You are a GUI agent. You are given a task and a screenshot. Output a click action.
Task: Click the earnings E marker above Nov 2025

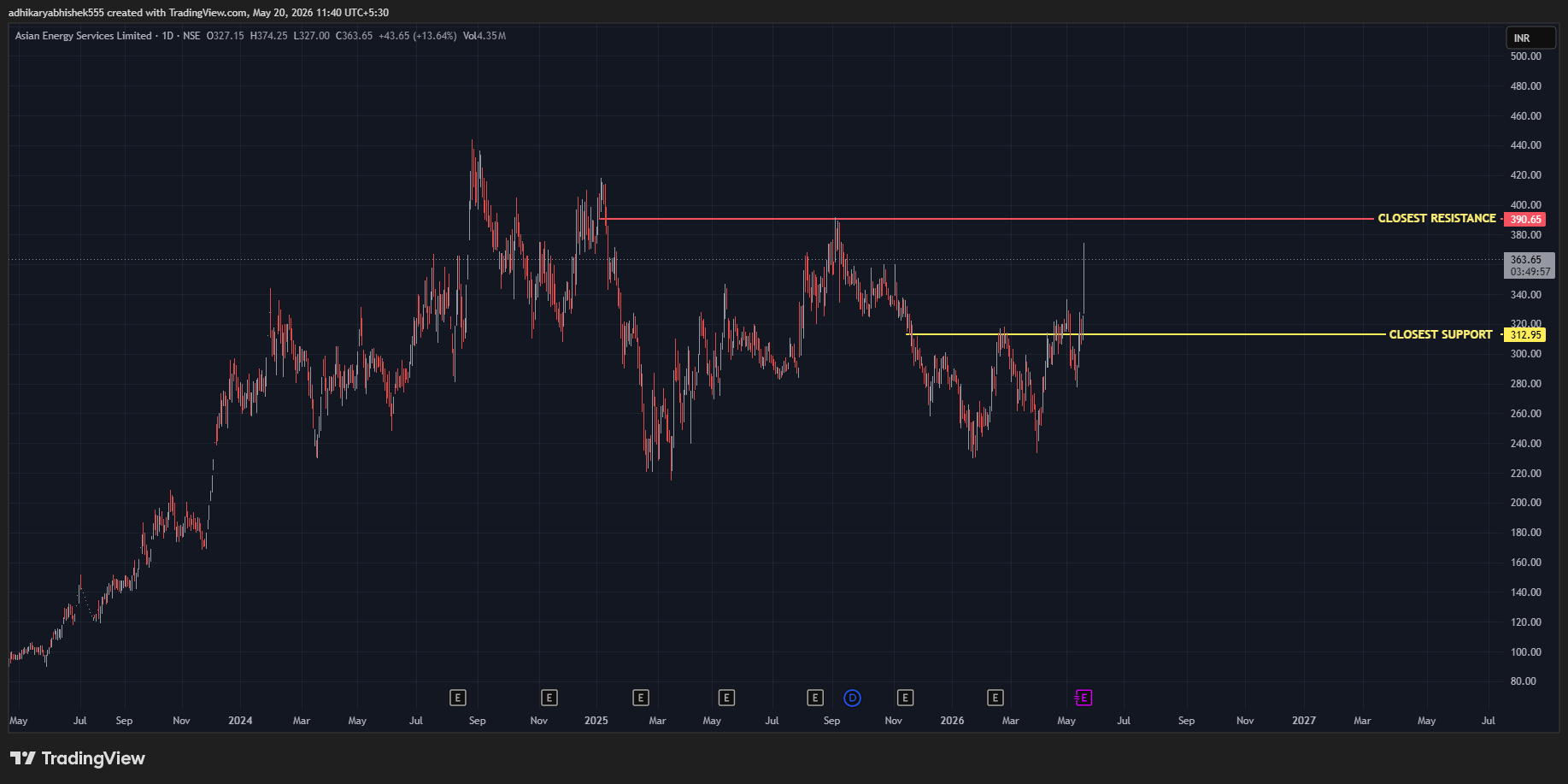(905, 698)
